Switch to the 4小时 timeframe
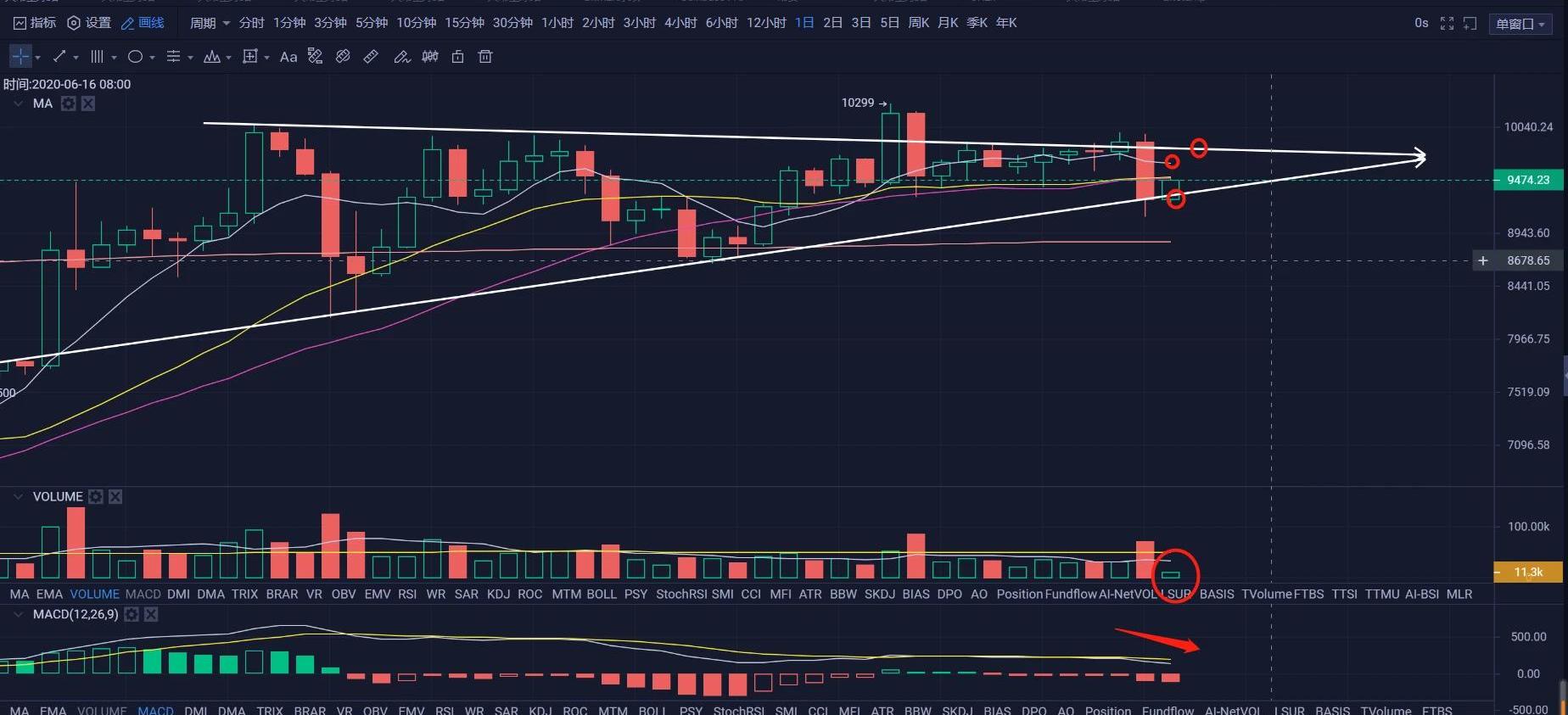Image resolution: width=1568 pixels, height=715 pixels. [680, 23]
